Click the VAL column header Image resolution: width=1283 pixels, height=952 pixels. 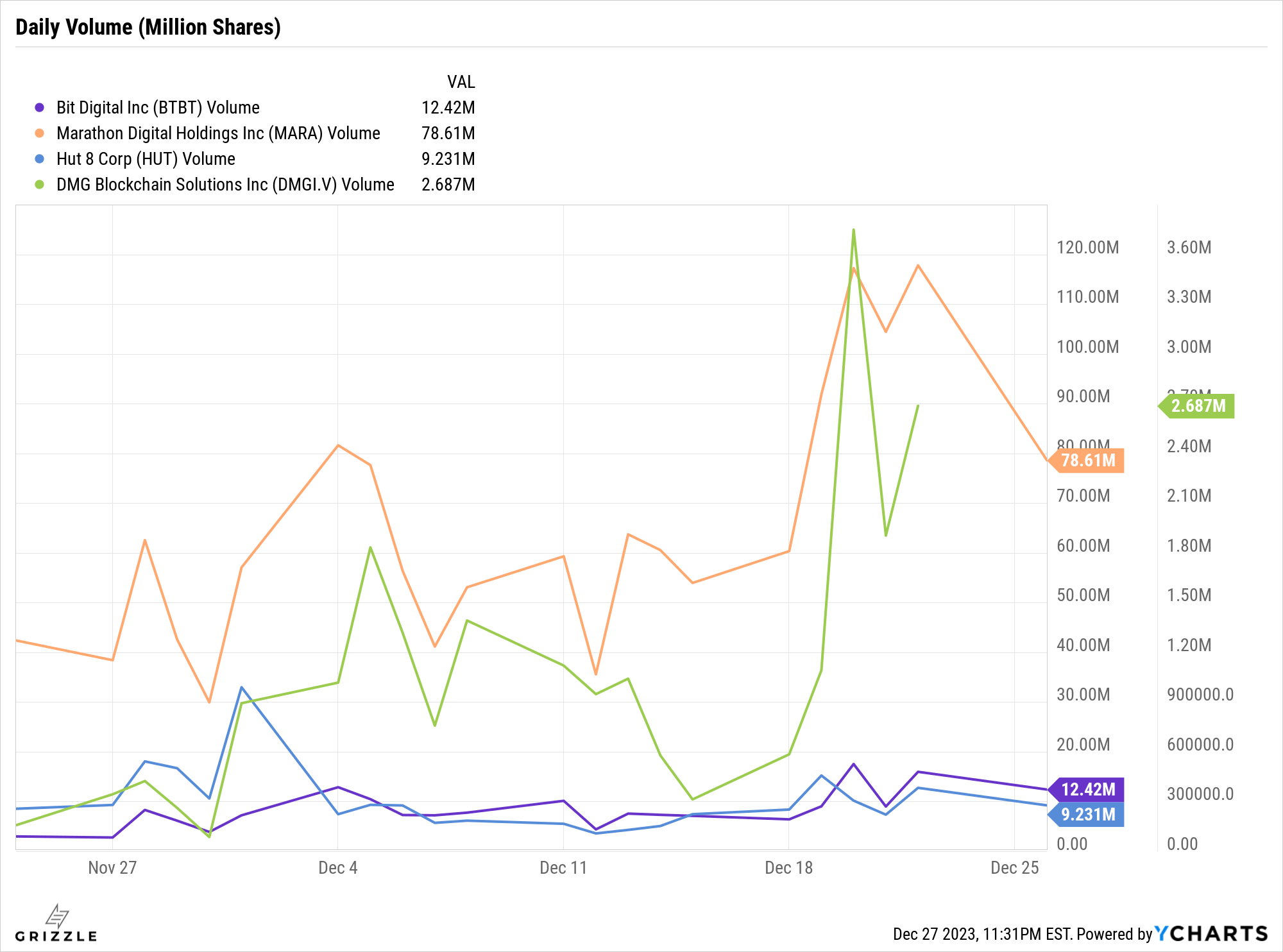click(x=461, y=82)
